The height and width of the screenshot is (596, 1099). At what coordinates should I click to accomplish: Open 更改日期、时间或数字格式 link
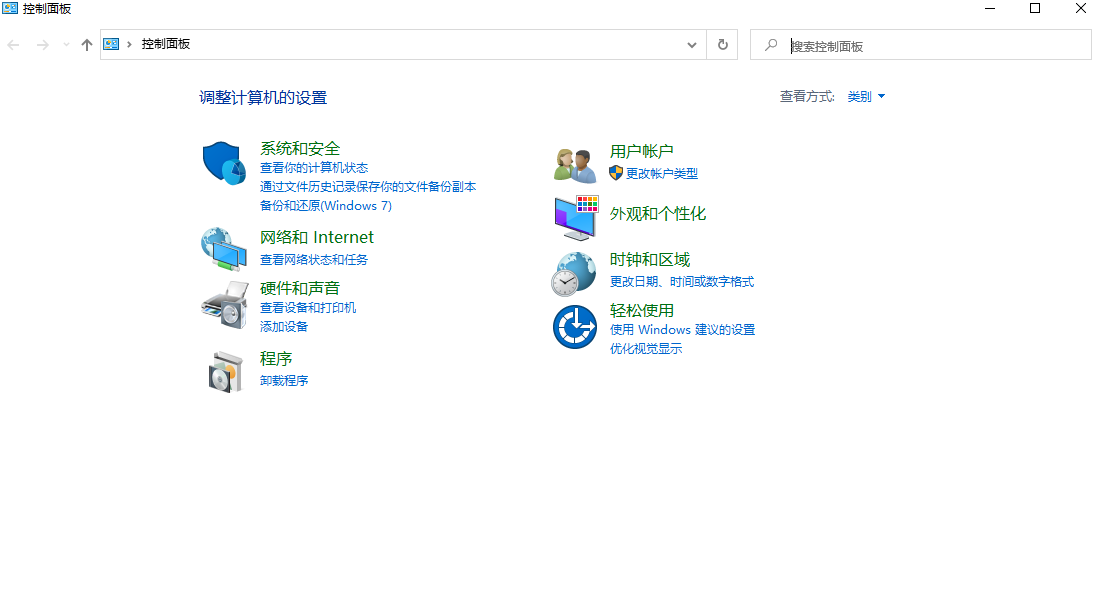(683, 281)
